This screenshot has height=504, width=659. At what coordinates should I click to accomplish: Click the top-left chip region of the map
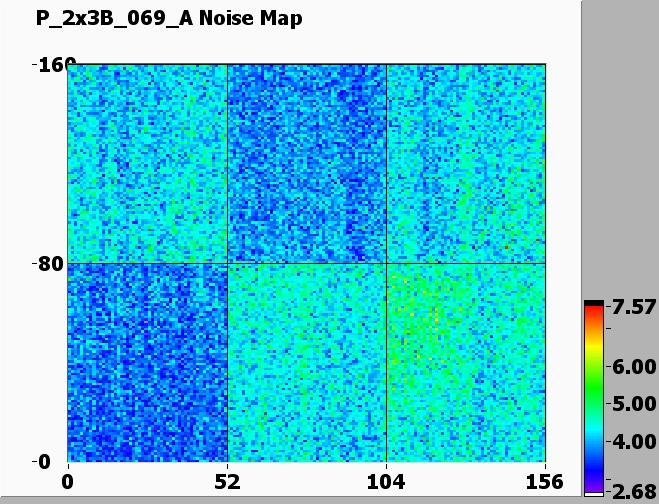[x=148, y=164]
